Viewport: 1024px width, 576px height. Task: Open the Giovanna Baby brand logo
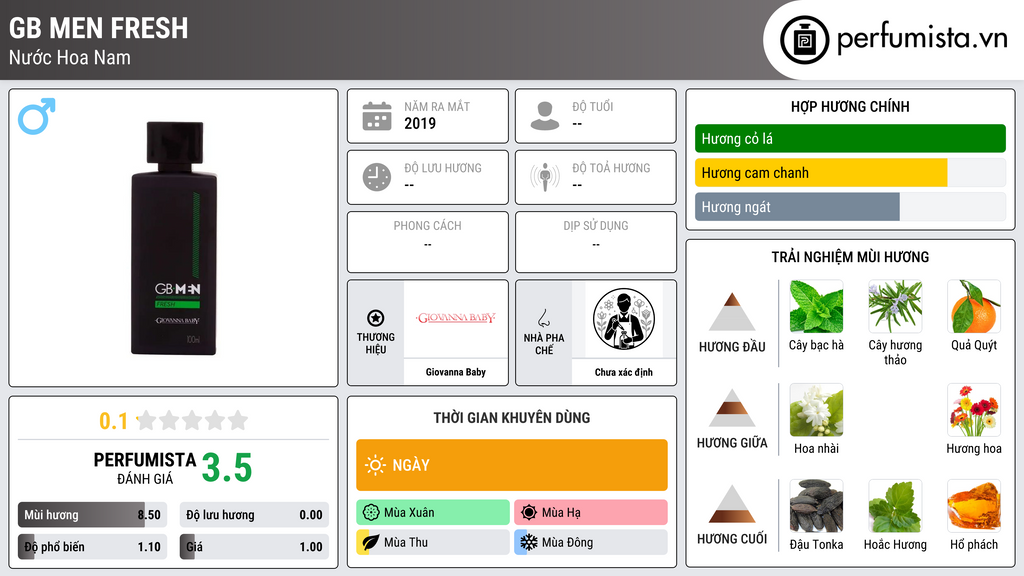point(456,319)
